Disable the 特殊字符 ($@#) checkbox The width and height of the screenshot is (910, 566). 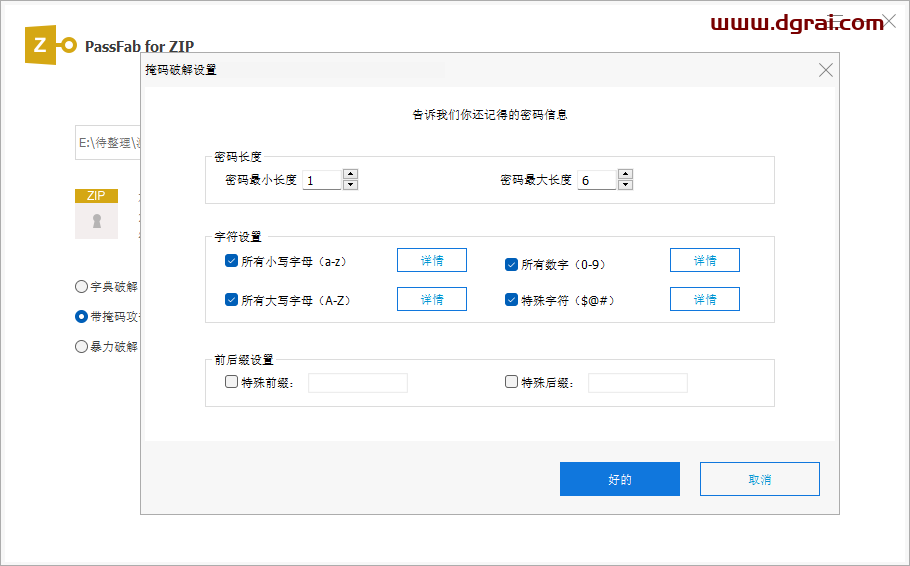tap(512, 299)
